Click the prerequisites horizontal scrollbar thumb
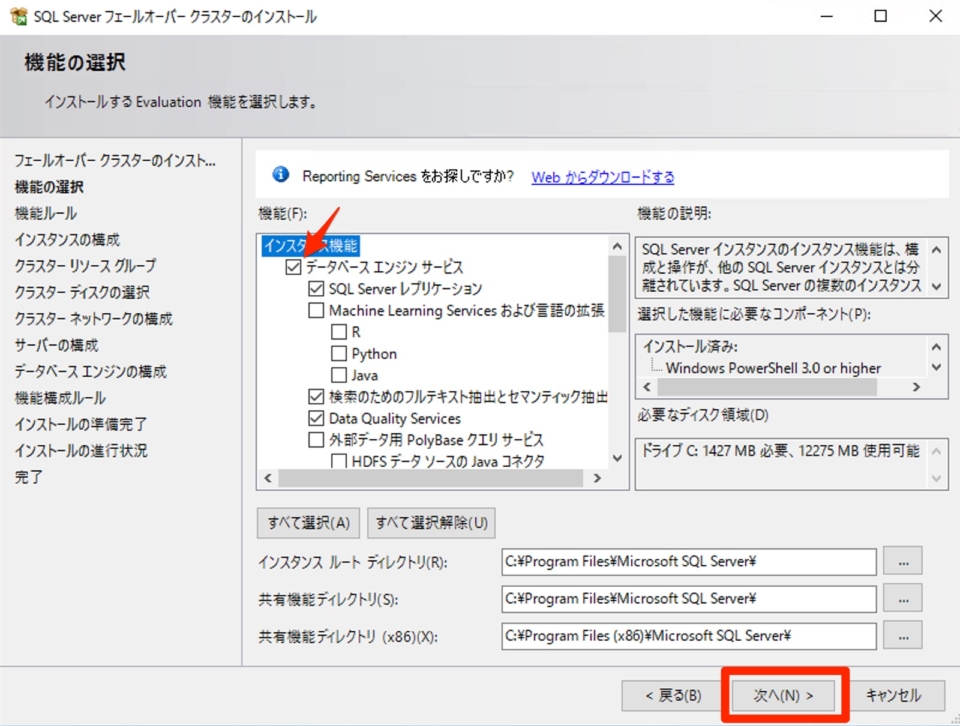This screenshot has height=726, width=960. click(x=767, y=387)
